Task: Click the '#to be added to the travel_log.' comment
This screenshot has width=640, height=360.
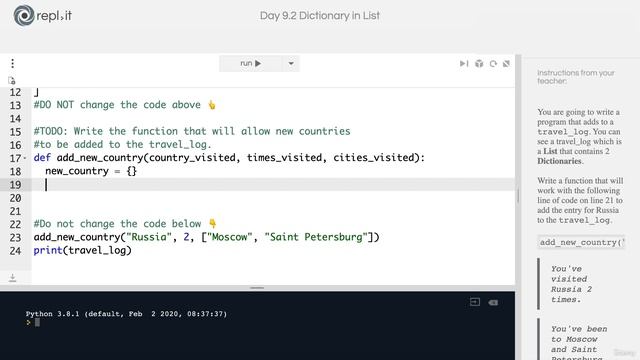Action: (x=122, y=144)
